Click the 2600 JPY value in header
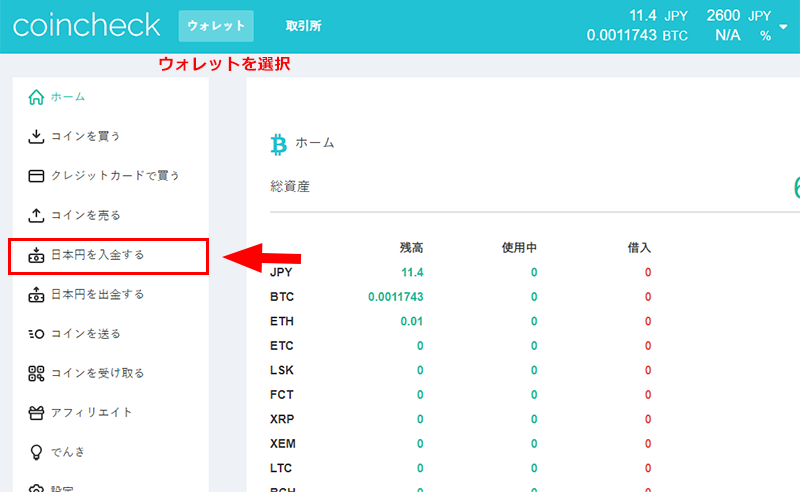Screen dimensions: 800x492 coord(739,16)
